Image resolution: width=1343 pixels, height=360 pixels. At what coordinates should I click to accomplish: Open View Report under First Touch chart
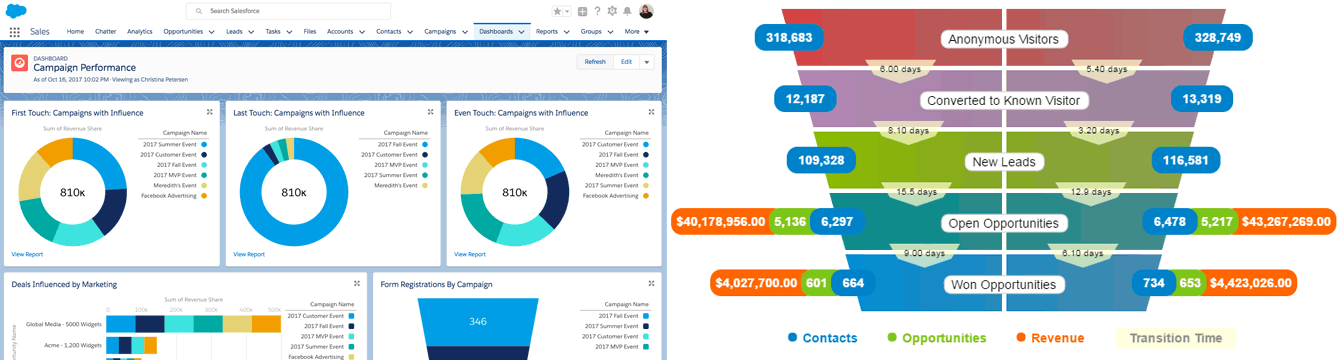[27, 254]
